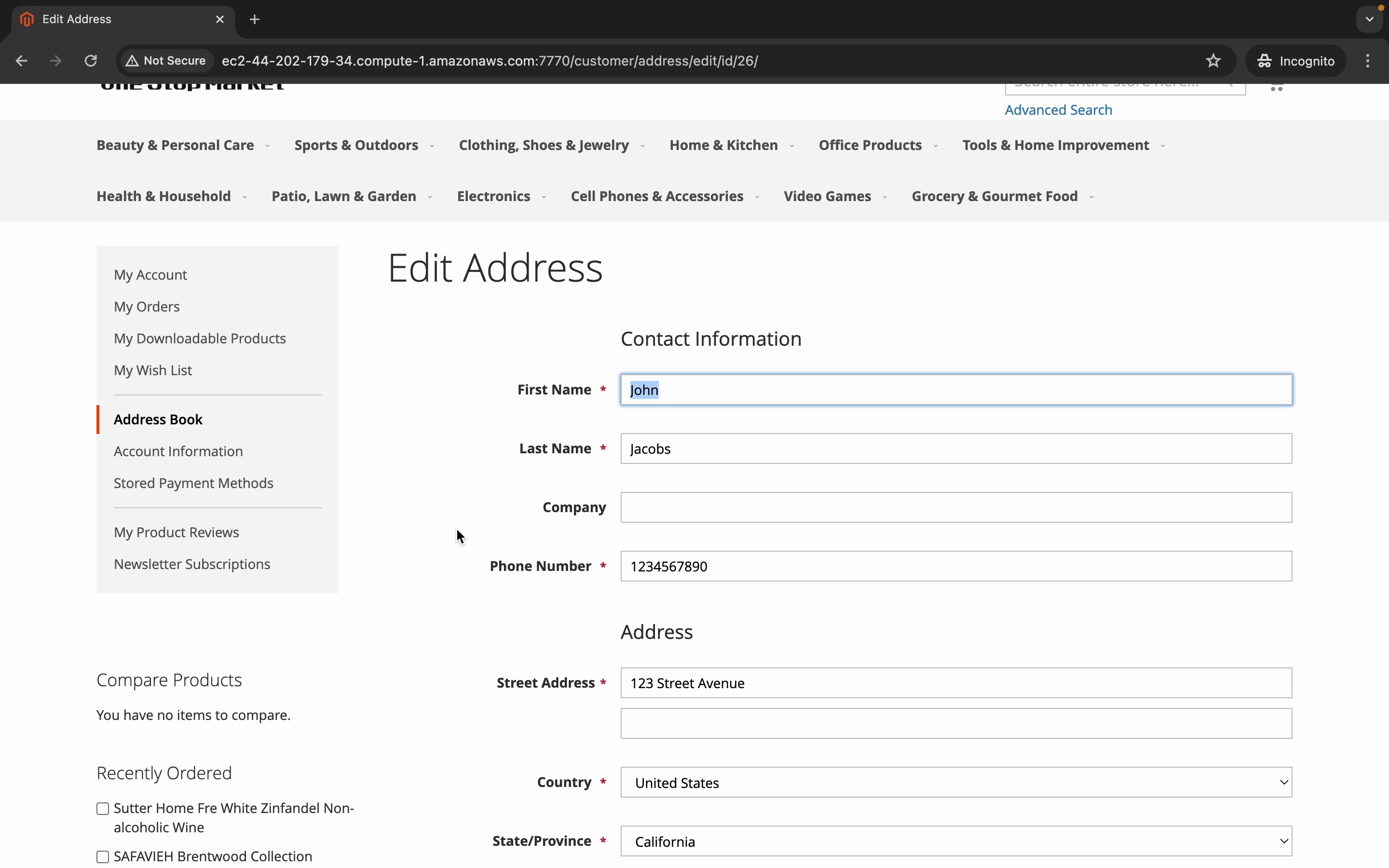Image resolution: width=1389 pixels, height=868 pixels.
Task: Go to My Orders page
Action: click(147, 307)
